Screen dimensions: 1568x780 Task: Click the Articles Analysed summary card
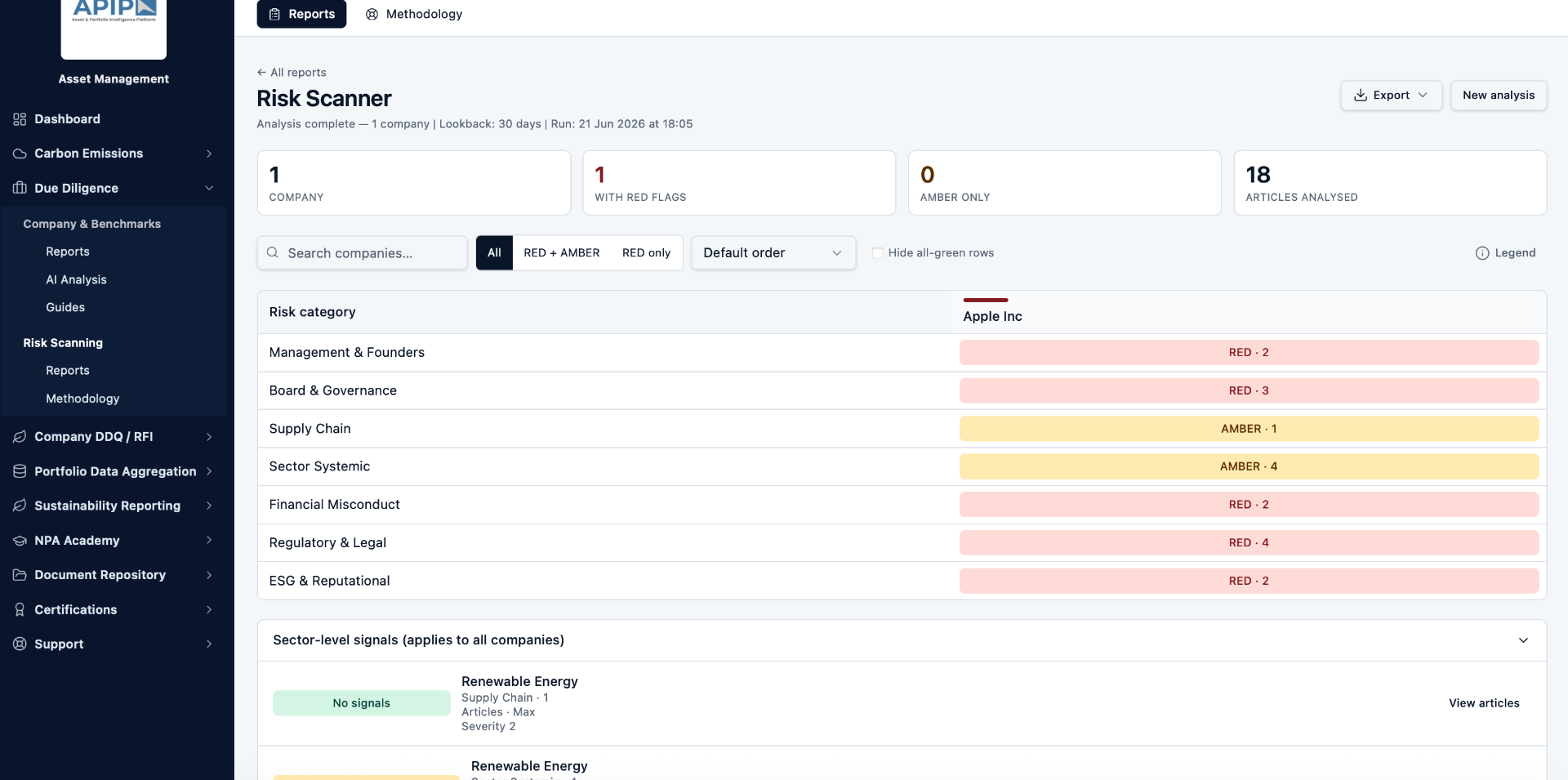(x=1390, y=183)
